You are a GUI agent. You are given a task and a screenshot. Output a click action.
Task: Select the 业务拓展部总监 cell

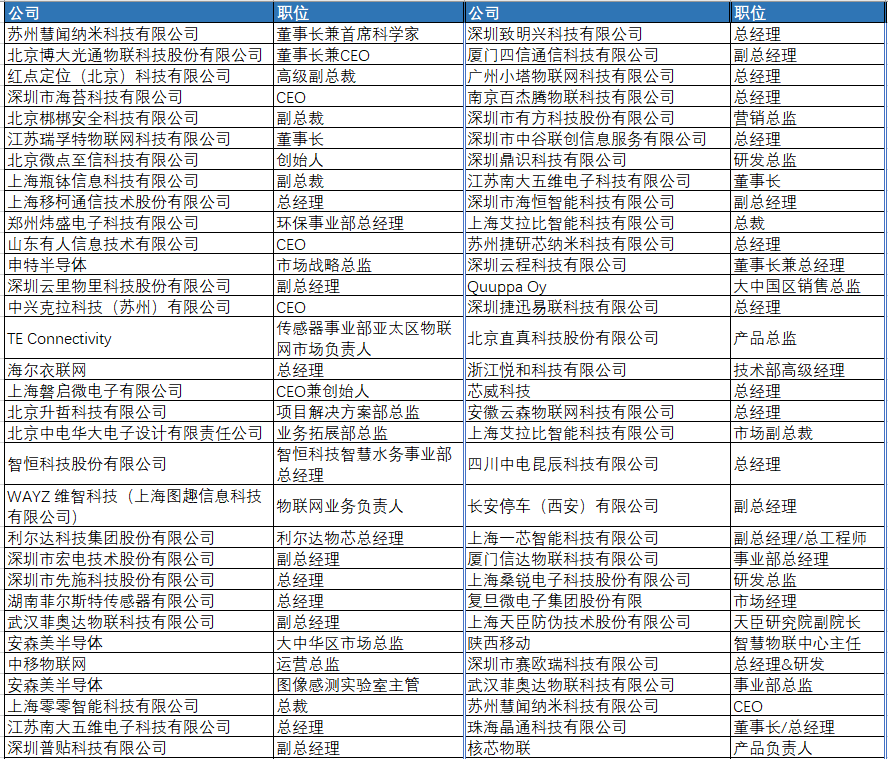coord(368,433)
